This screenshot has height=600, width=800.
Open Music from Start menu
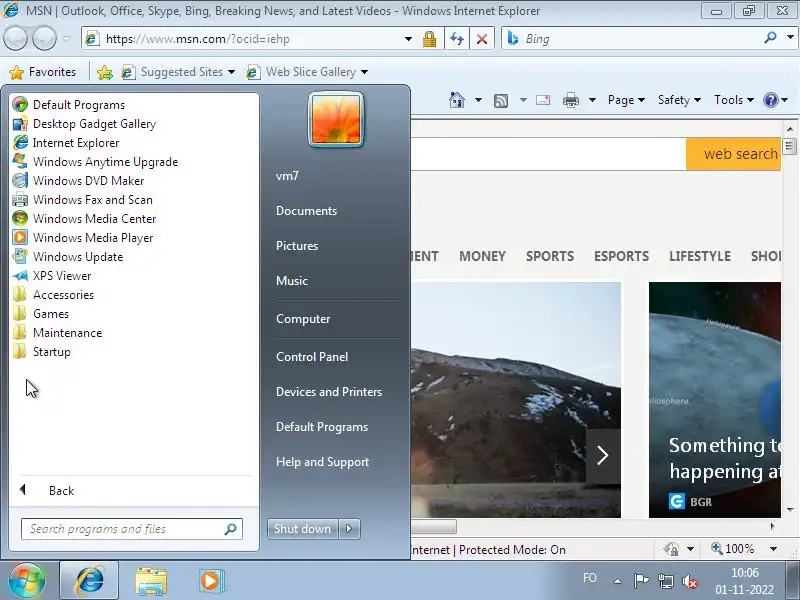(x=292, y=281)
